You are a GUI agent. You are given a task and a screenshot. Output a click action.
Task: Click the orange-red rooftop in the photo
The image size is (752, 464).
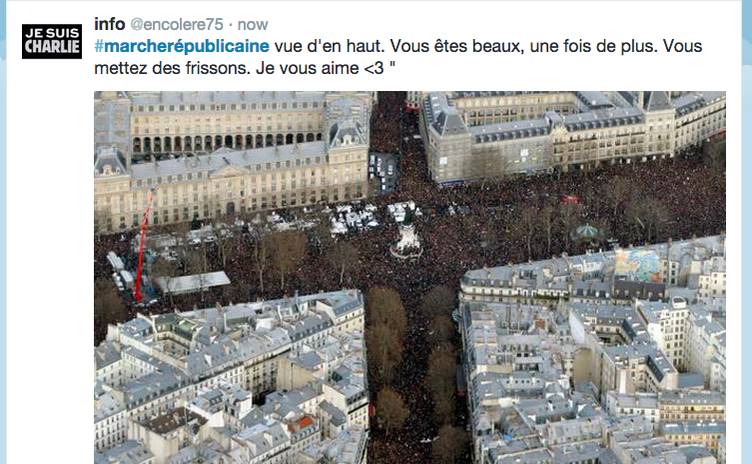click(x=301, y=424)
